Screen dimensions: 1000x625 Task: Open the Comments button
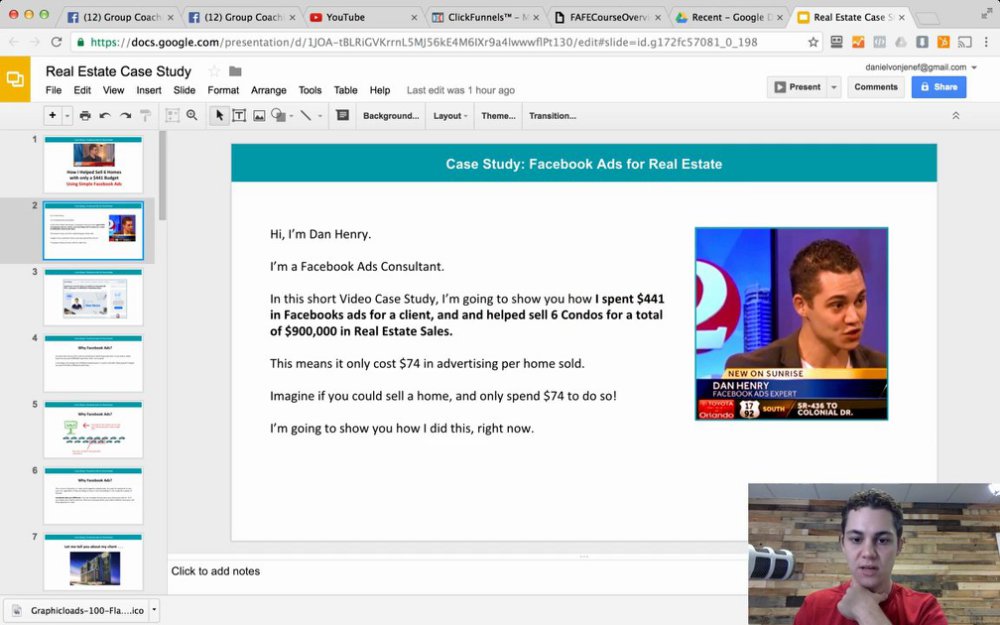point(876,87)
